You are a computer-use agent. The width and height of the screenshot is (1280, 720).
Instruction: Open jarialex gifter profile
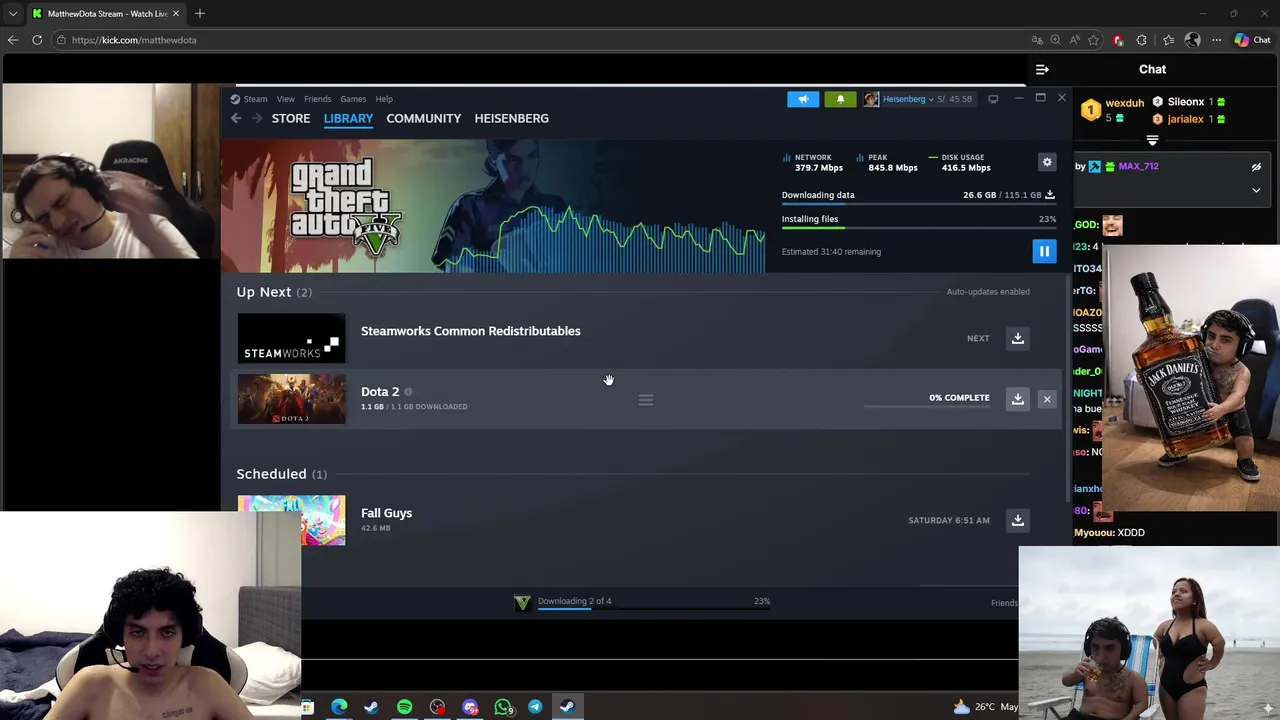click(x=1185, y=119)
